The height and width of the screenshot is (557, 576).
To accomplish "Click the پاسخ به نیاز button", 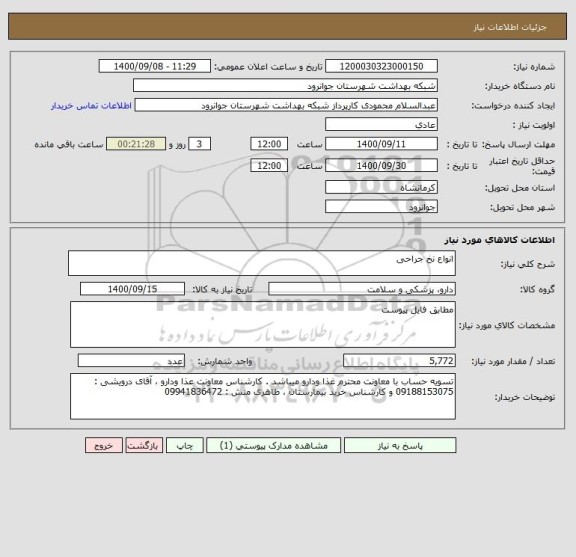I will tap(400, 445).
